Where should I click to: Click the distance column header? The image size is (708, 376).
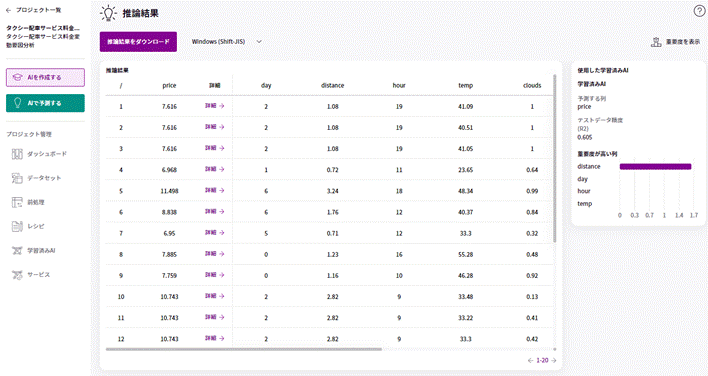pos(332,85)
